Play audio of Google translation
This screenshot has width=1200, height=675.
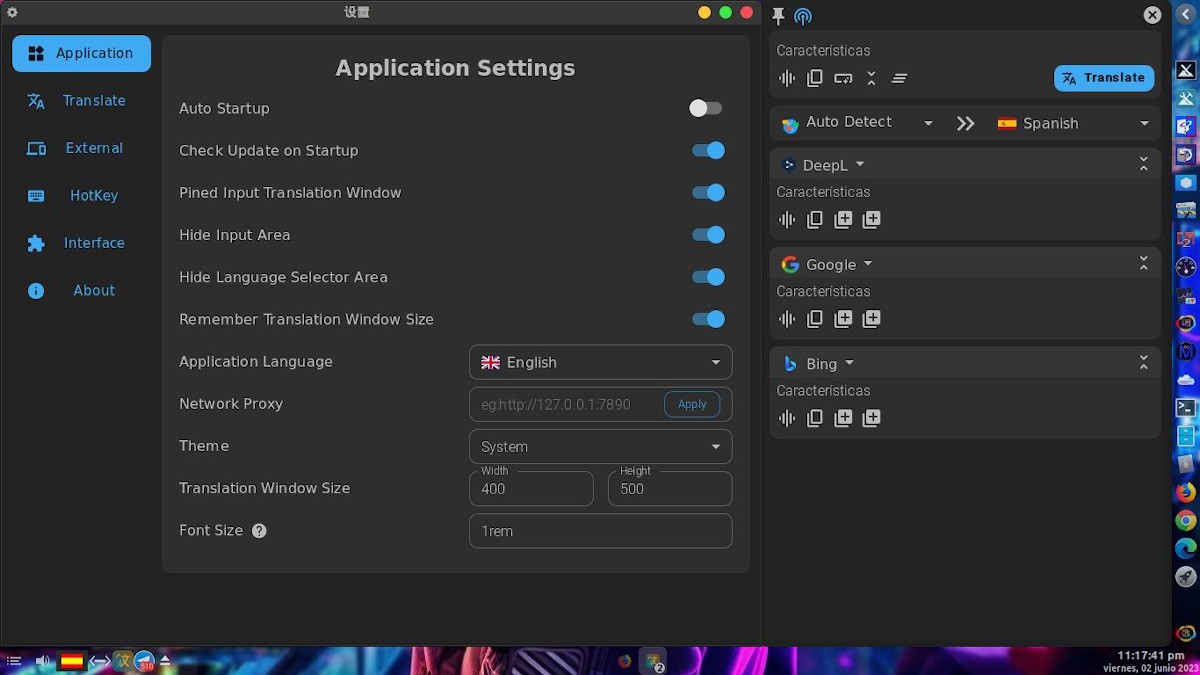787,319
